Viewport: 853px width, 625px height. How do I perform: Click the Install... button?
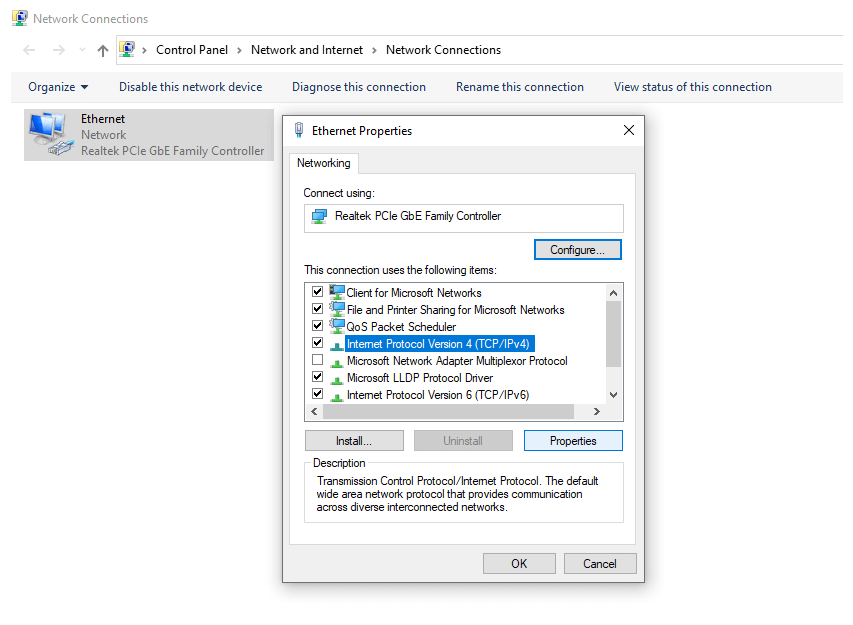point(354,441)
